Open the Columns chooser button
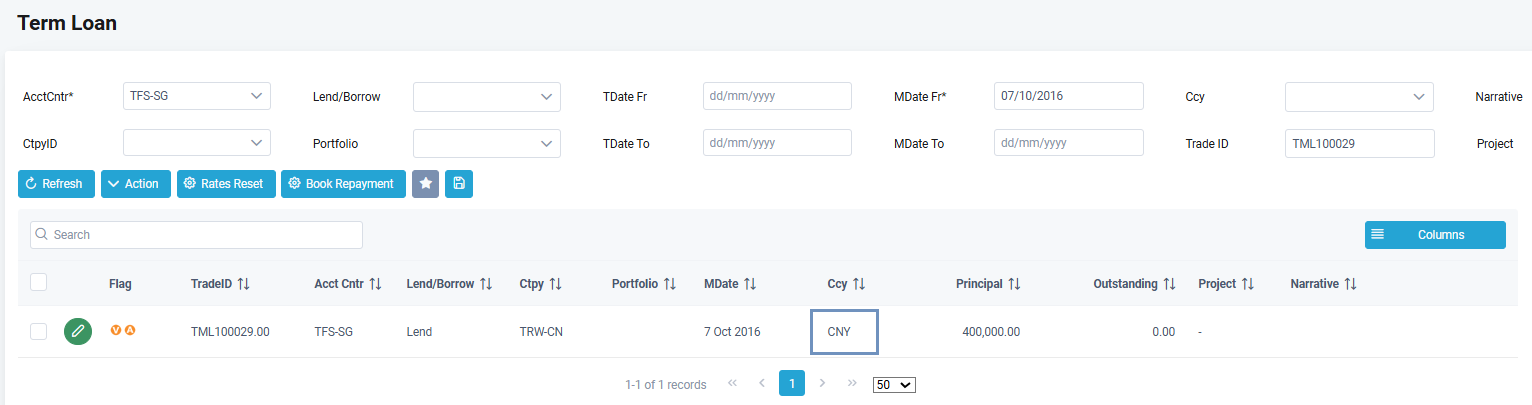 pyautogui.click(x=1434, y=235)
